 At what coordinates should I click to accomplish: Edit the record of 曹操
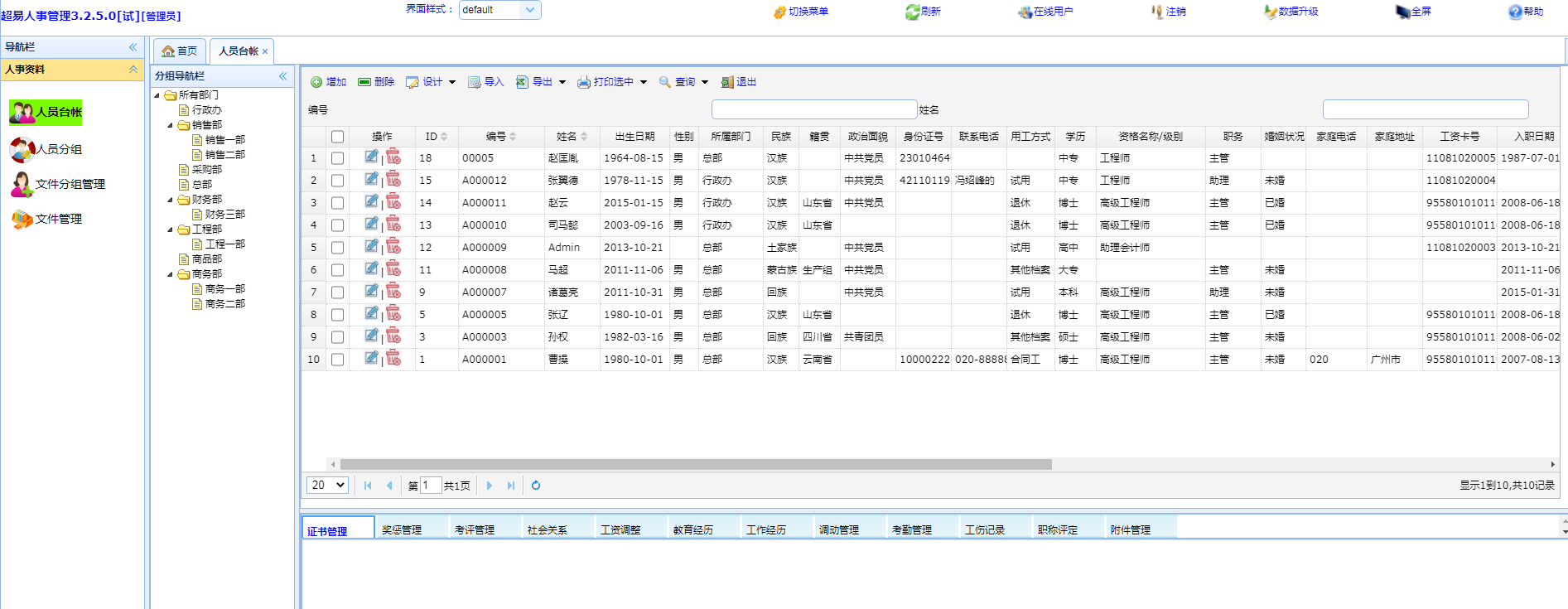click(x=372, y=359)
